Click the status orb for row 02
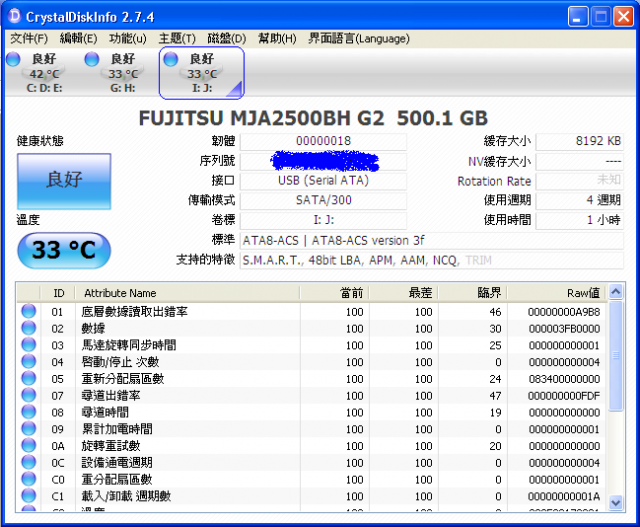This screenshot has height=527, width=640. 29,328
